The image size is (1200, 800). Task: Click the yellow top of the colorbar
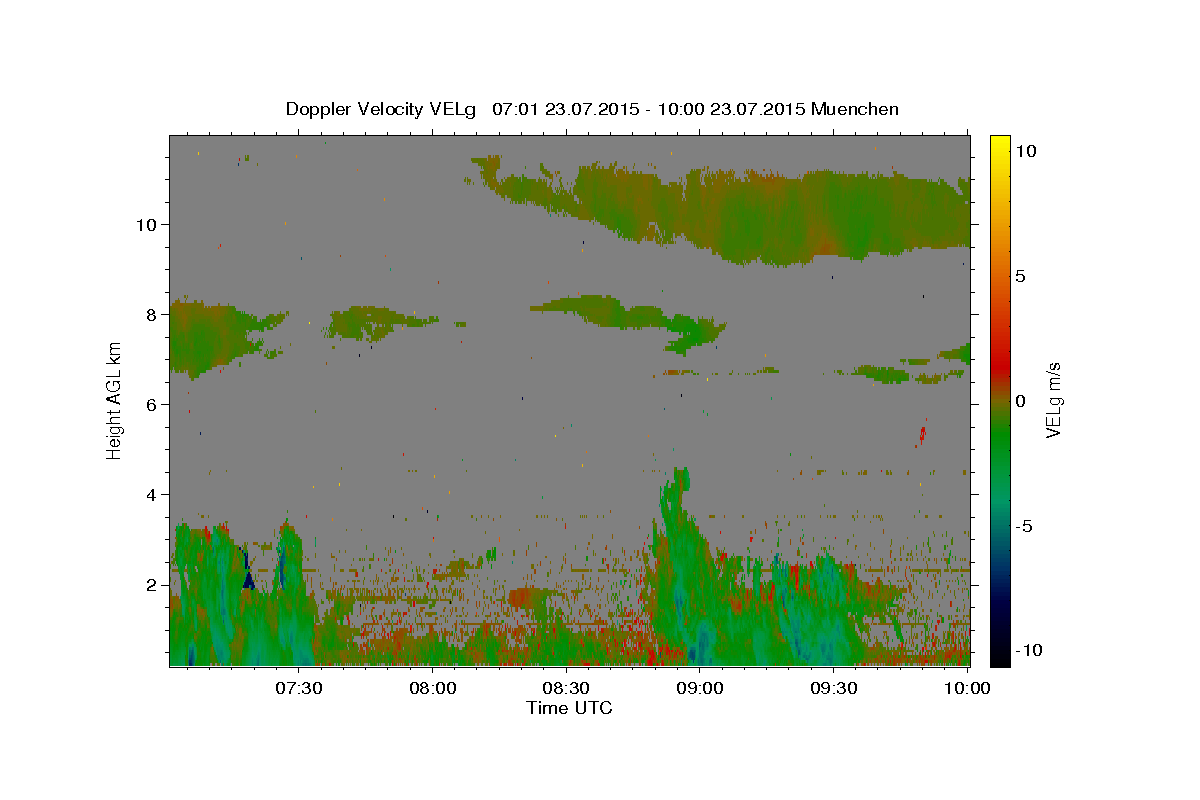999,143
